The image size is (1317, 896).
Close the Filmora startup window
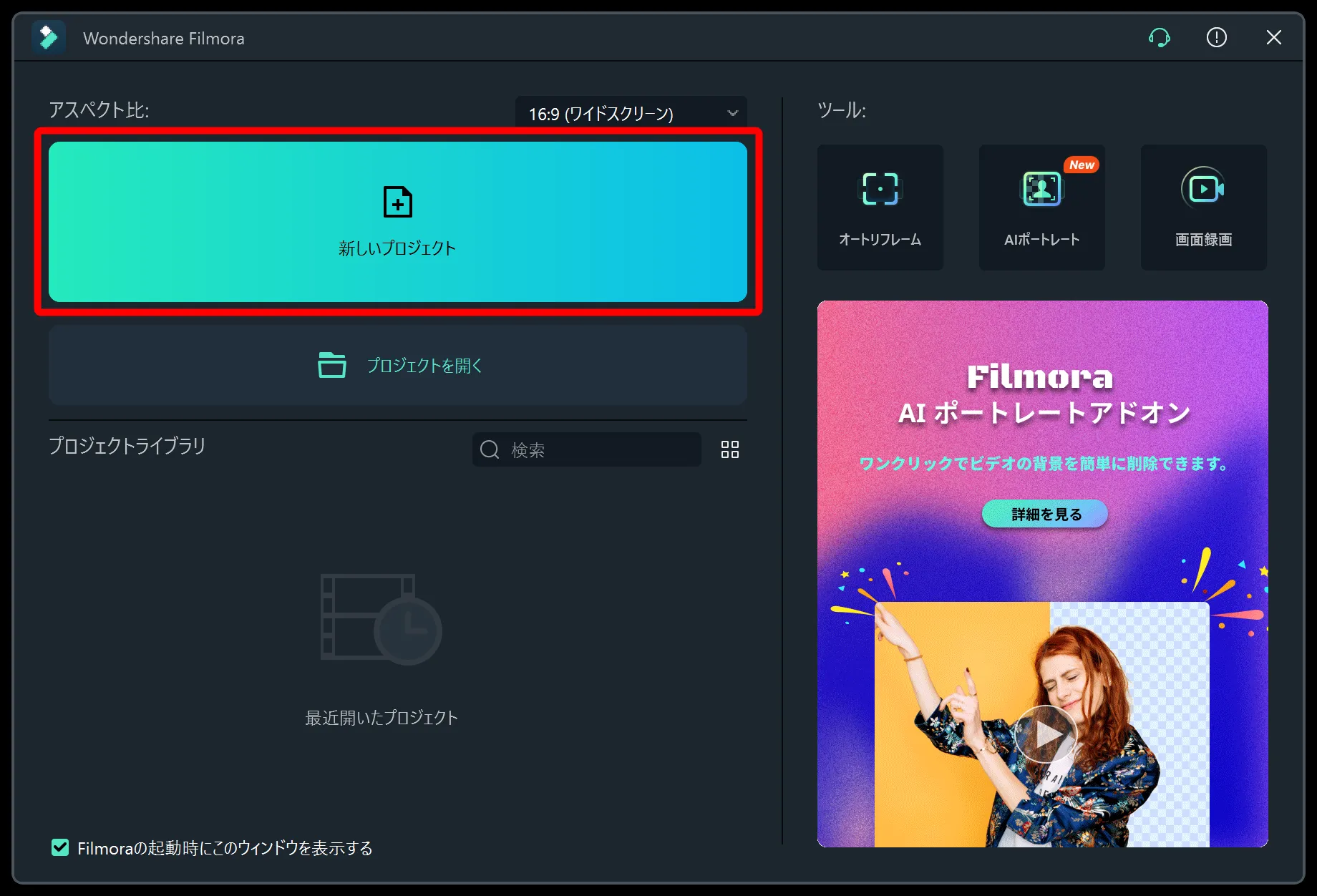(x=1274, y=37)
